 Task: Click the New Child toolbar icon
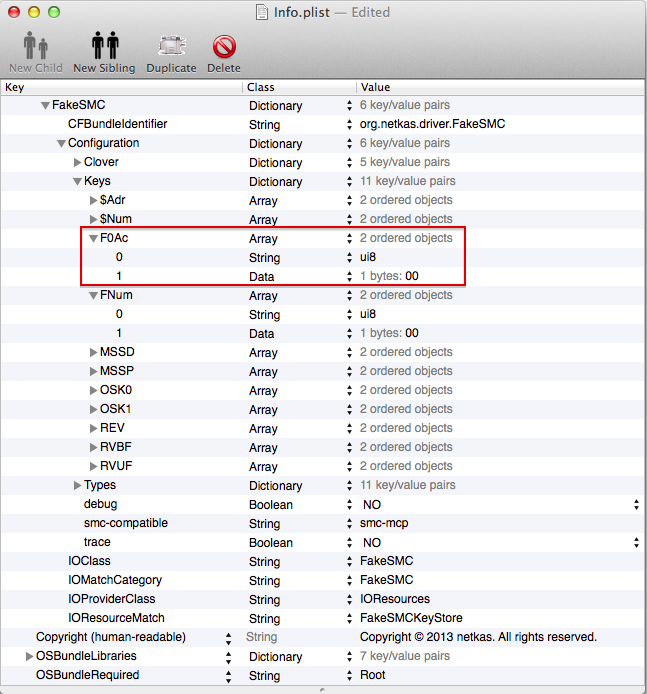coord(35,47)
